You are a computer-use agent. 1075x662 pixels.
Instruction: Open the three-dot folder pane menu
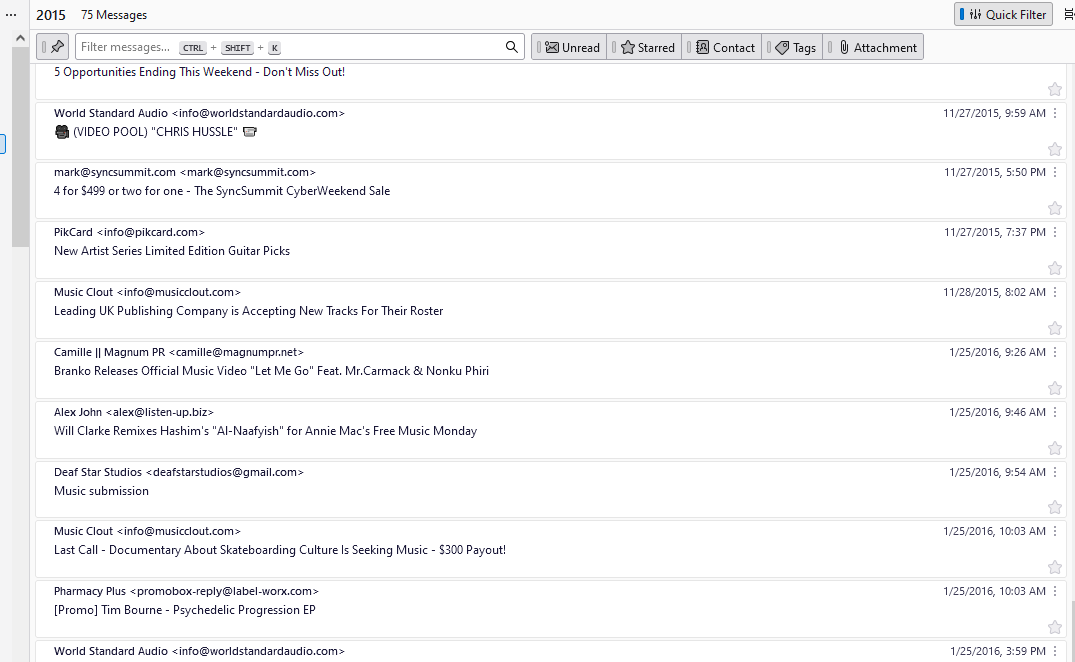(11, 14)
